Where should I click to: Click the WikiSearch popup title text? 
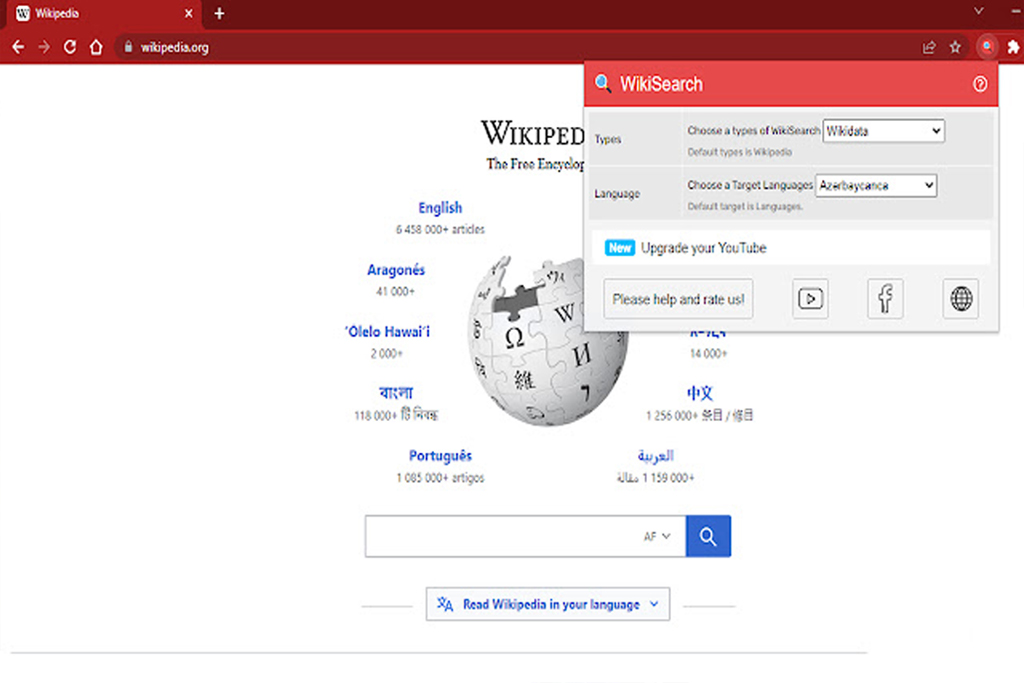click(x=661, y=84)
